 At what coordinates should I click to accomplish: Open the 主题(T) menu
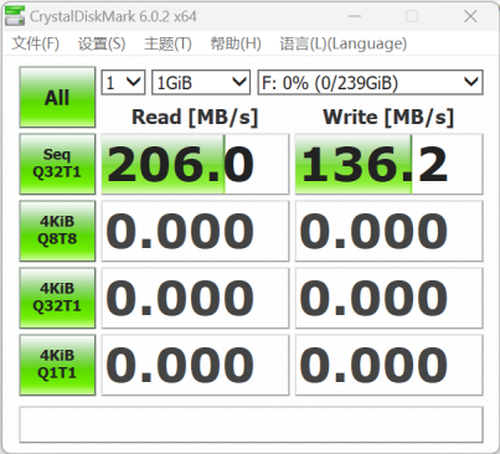coord(168,44)
